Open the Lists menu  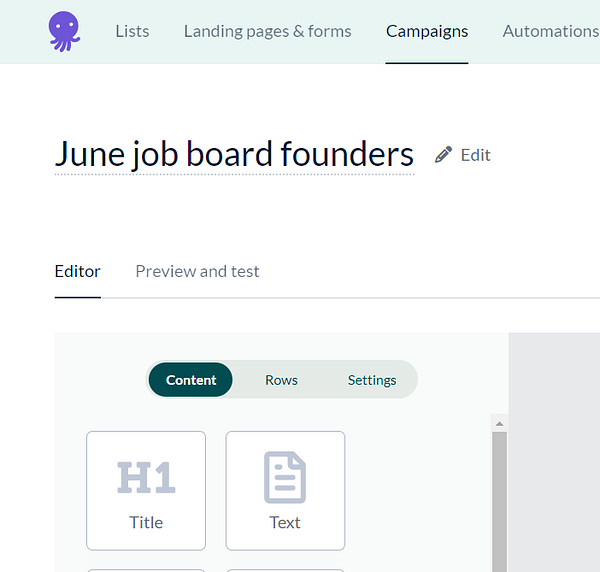tap(132, 31)
